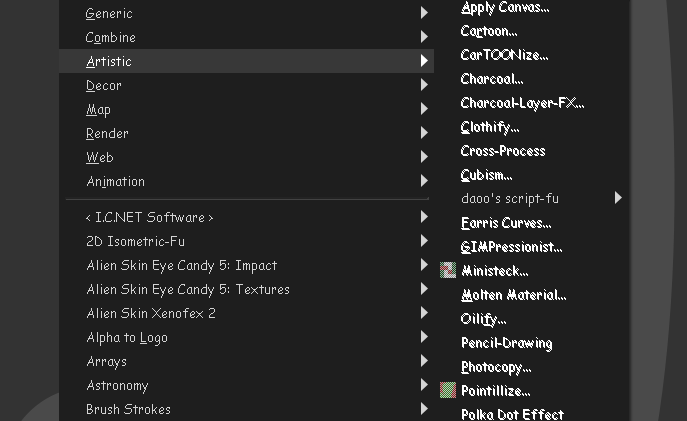Expand arrow beside Render
The image size is (687, 421).
pos(424,132)
